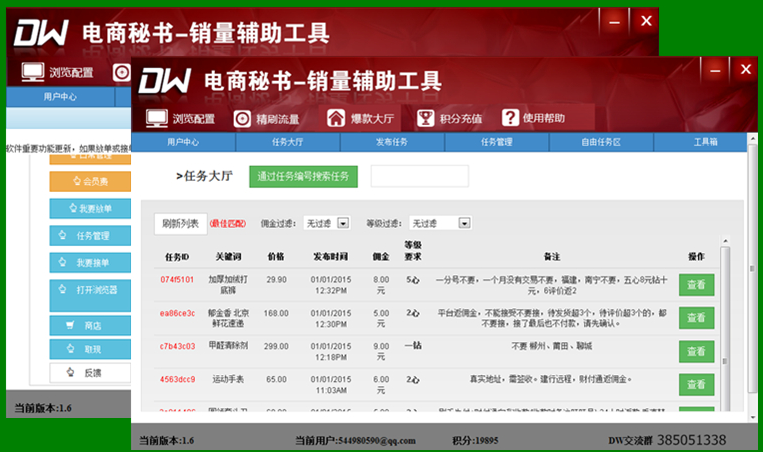
Task: Click task number search input field
Action: (420, 176)
